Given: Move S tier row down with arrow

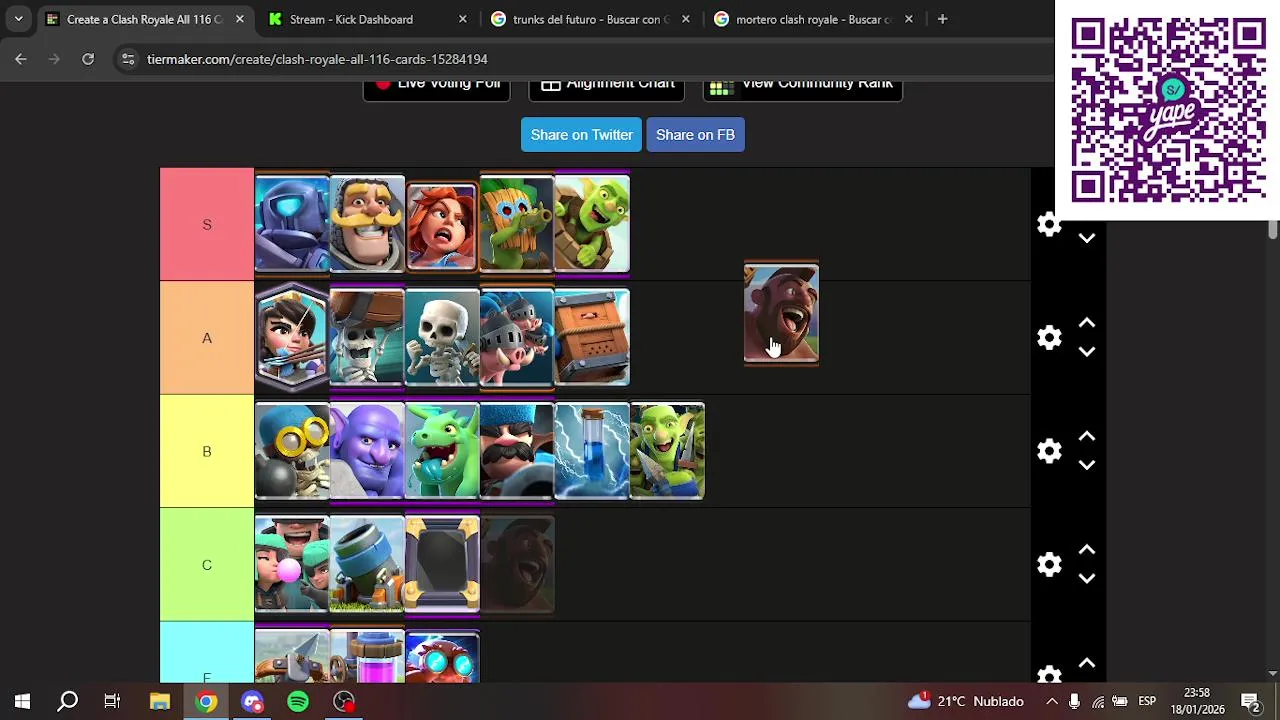Looking at the screenshot, I should point(1087,239).
